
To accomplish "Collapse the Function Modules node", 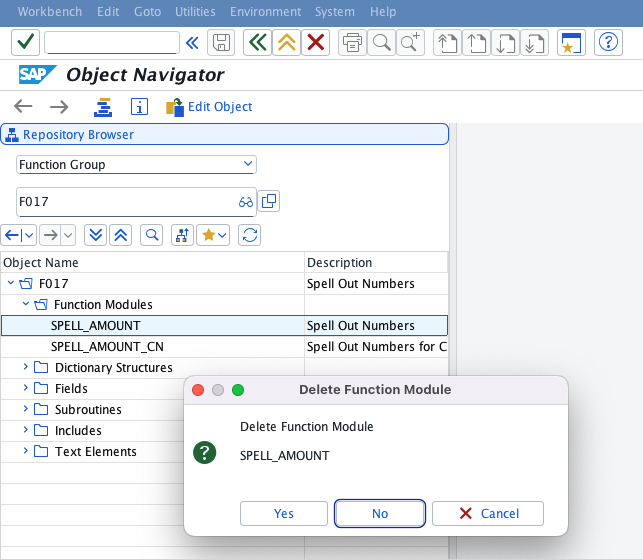I will 26,303.
